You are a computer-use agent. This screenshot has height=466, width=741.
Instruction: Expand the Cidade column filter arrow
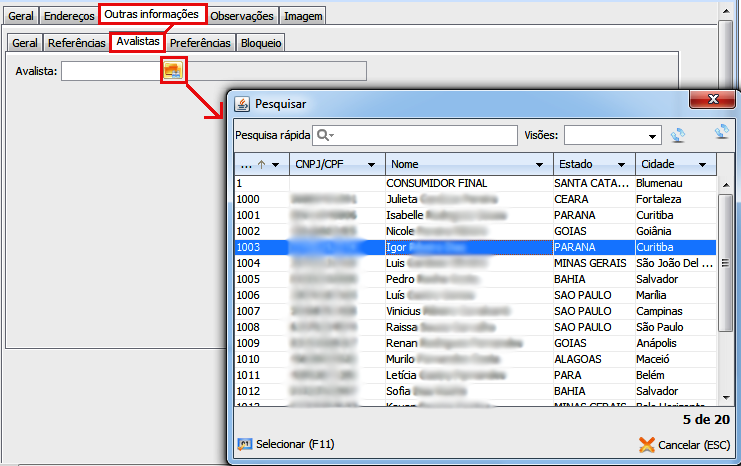(x=703, y=164)
